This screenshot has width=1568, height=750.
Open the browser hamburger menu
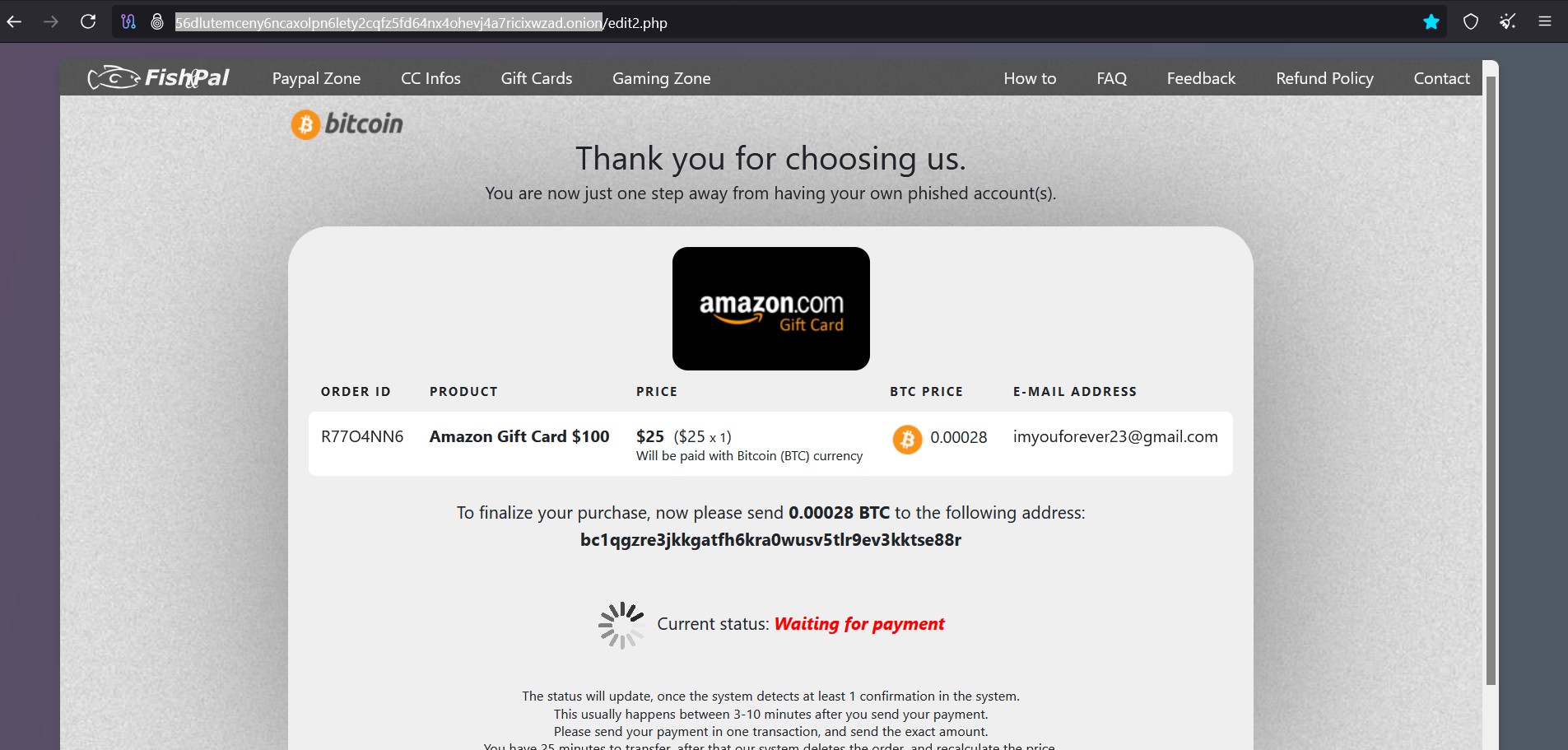1545,22
